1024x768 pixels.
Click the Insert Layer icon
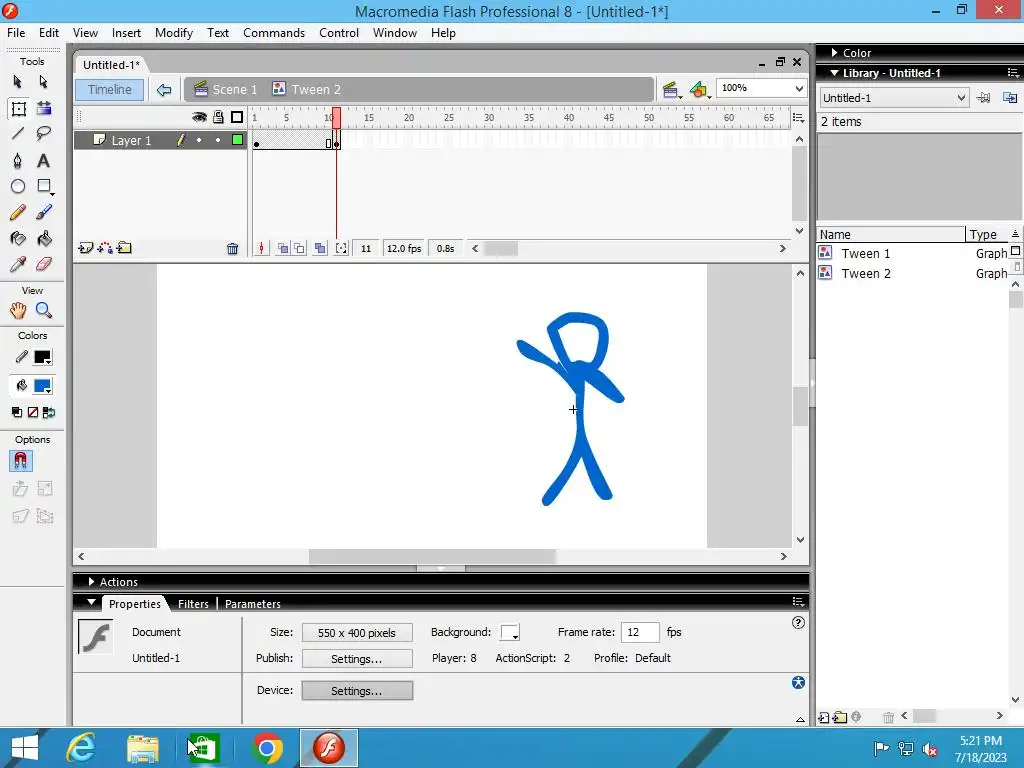(x=86, y=248)
